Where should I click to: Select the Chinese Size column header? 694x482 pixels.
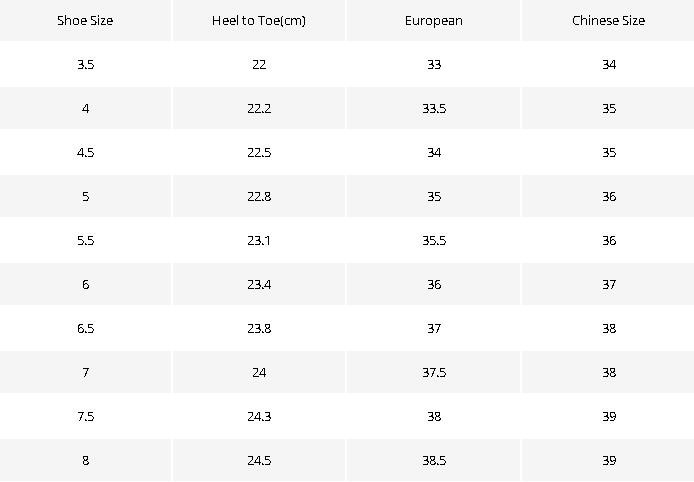coord(608,20)
